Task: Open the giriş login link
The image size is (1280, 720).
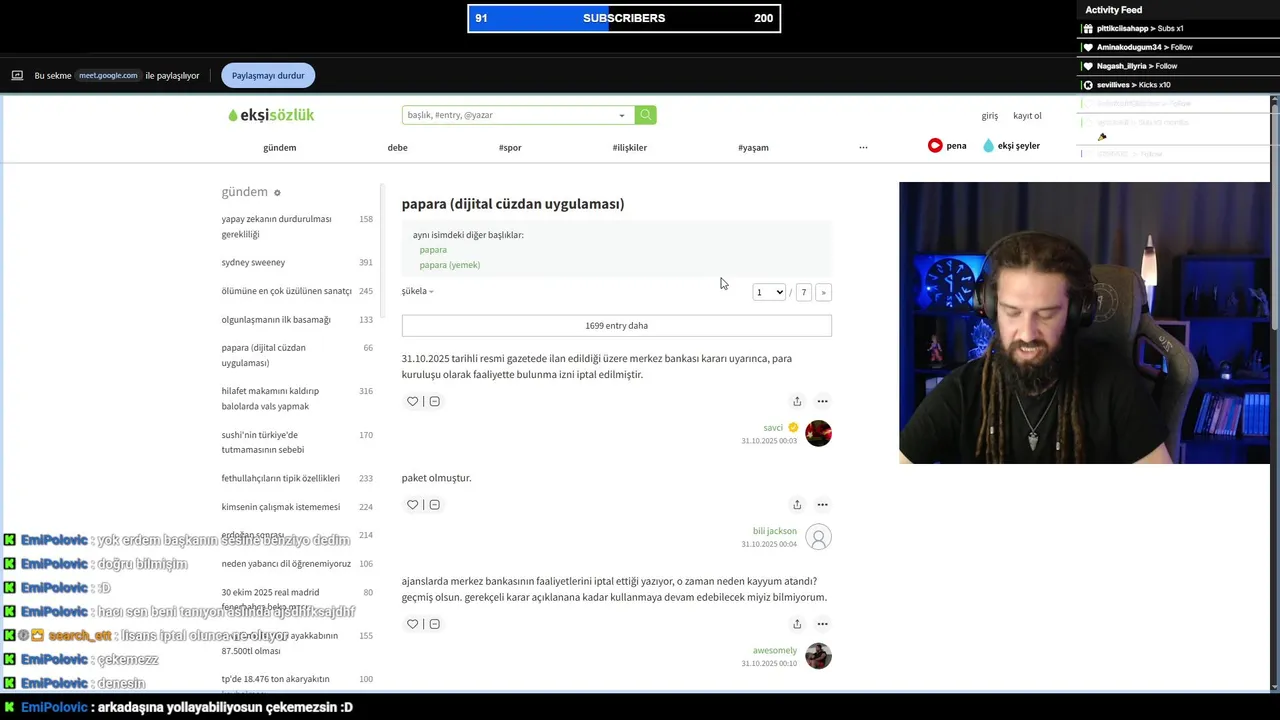Action: point(989,116)
